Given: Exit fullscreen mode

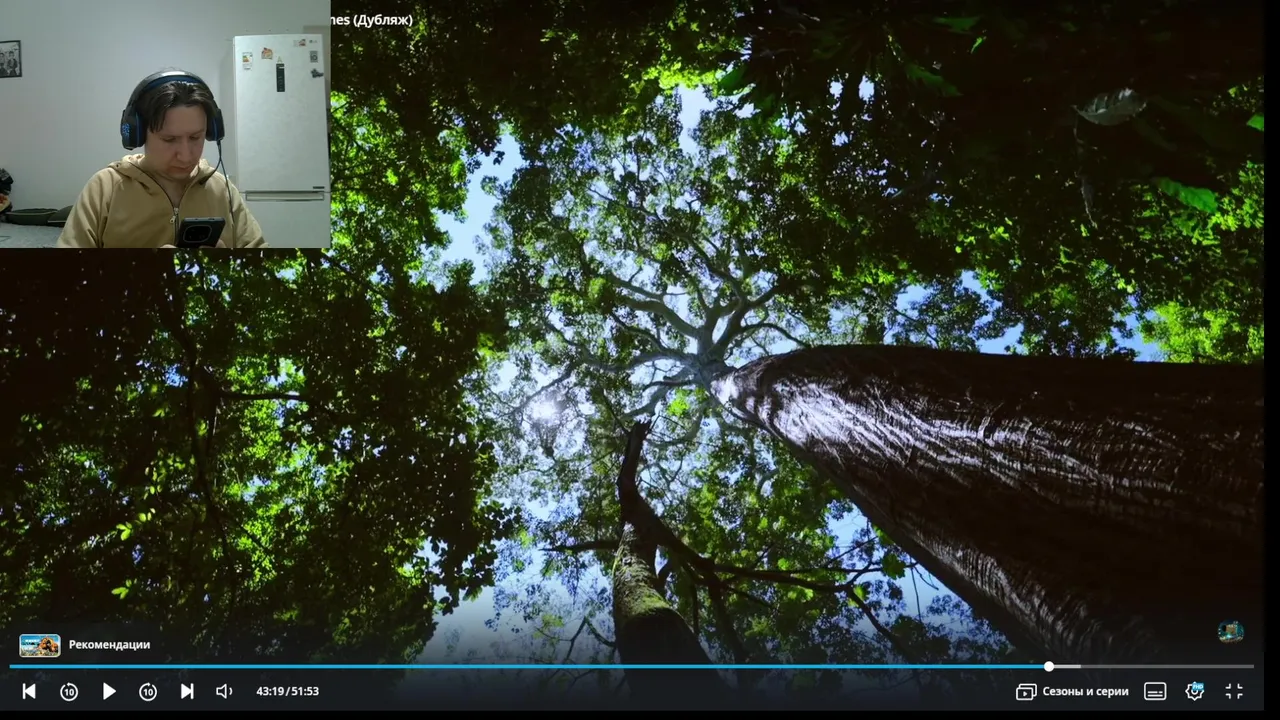Looking at the screenshot, I should pyautogui.click(x=1234, y=691).
